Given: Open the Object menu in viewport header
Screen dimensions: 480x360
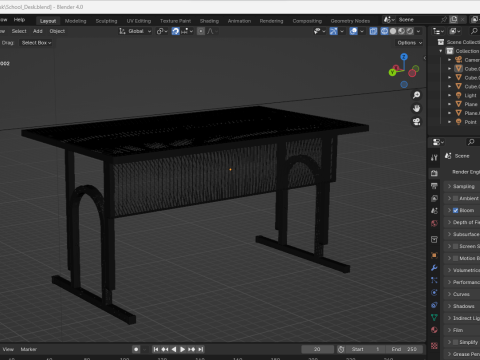Looking at the screenshot, I should 57,31.
